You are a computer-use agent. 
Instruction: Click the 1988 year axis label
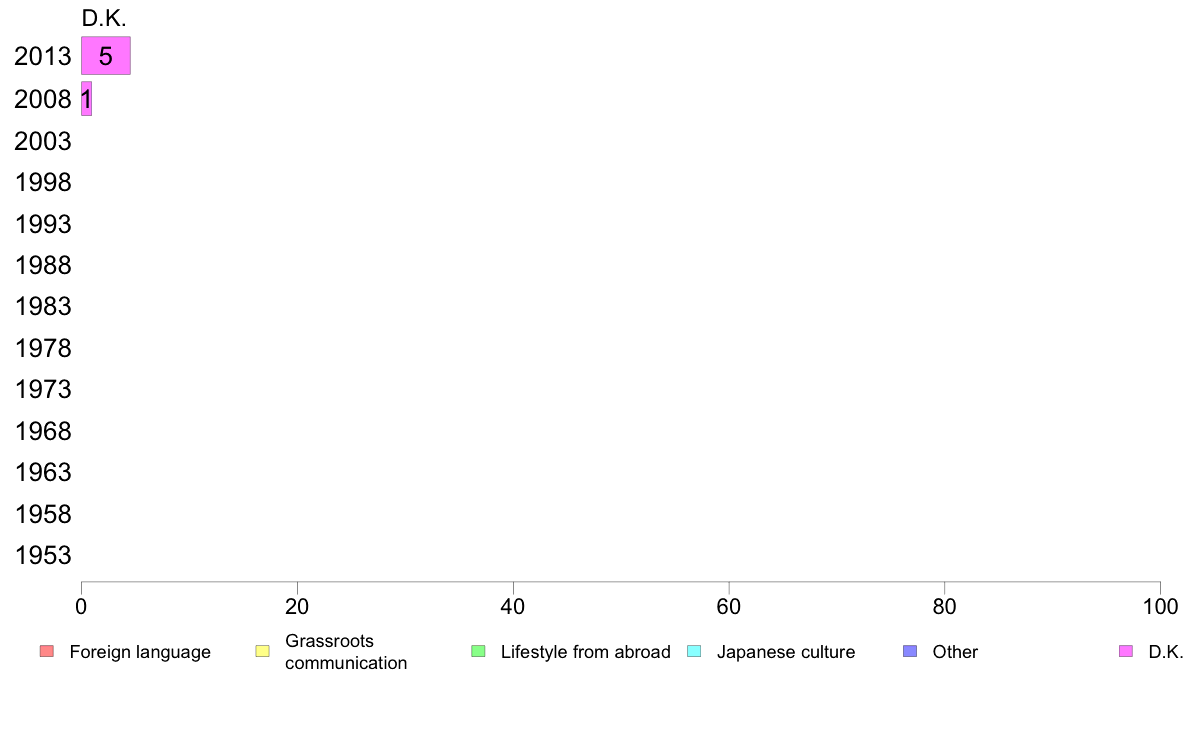coord(42,265)
